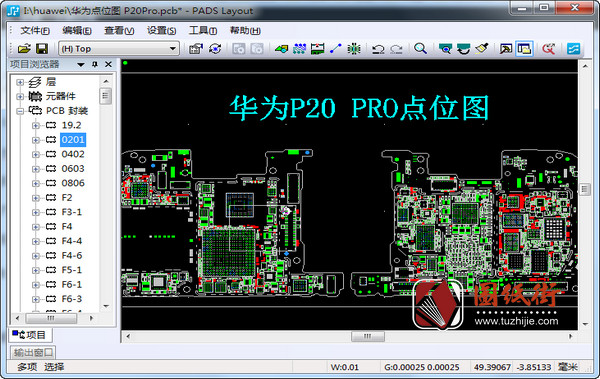Open the (H) Top layer dropdown

[119, 49]
